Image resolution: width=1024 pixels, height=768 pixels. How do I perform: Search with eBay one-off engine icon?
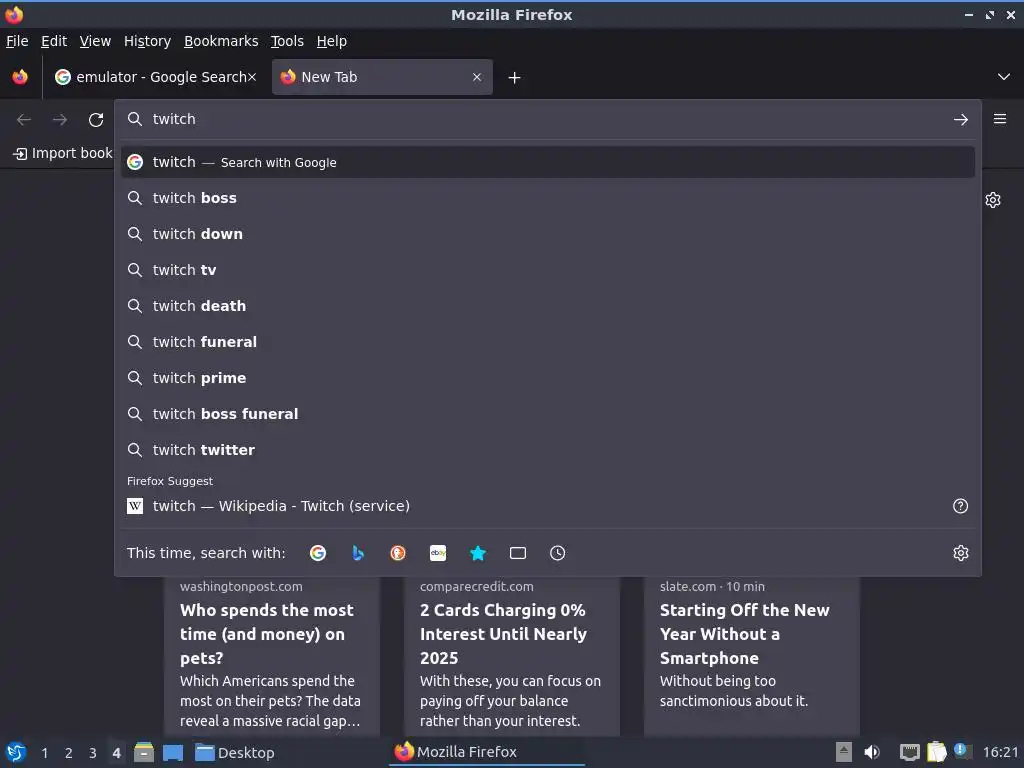tap(438, 553)
